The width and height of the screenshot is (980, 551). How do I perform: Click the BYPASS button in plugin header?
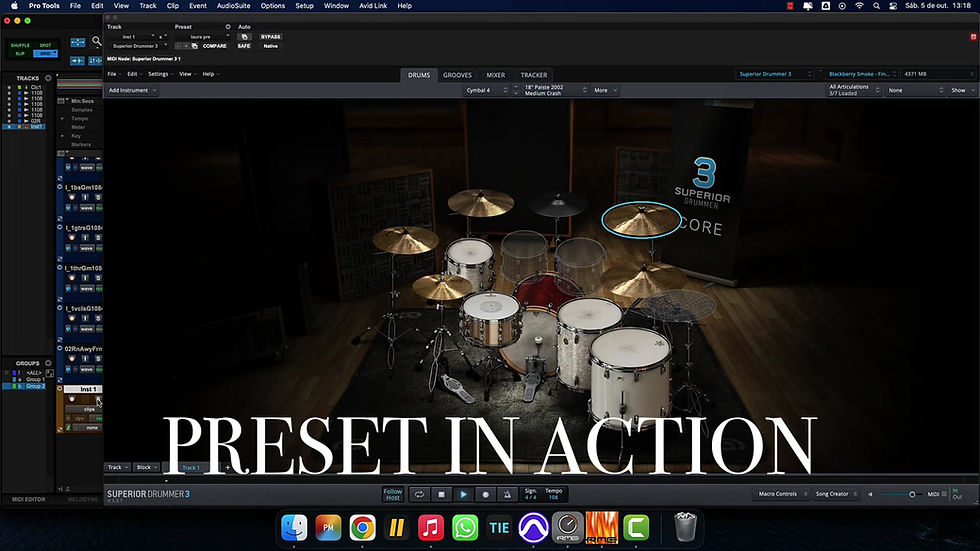[271, 37]
